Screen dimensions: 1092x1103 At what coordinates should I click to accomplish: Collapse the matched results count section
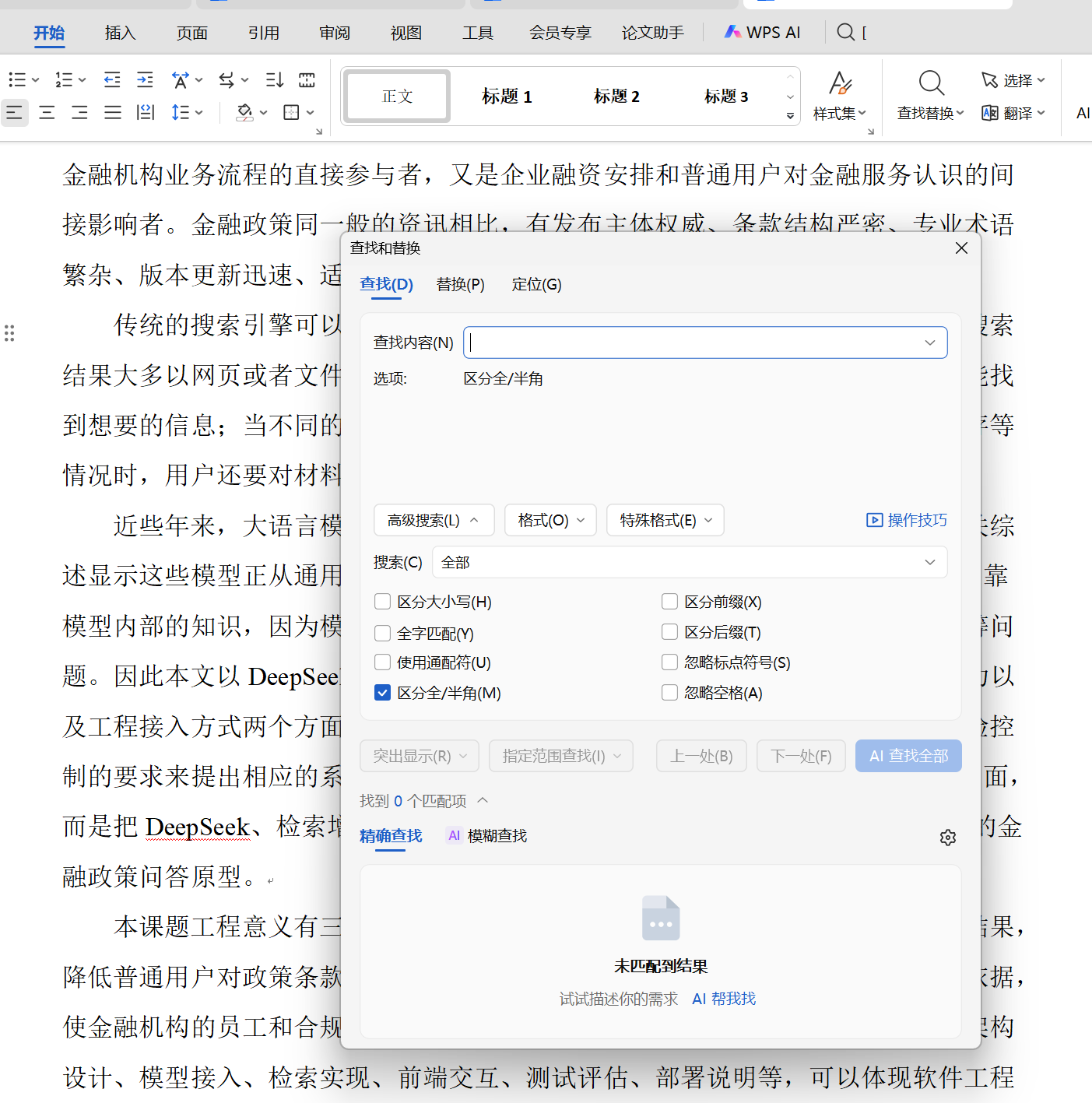tap(482, 800)
